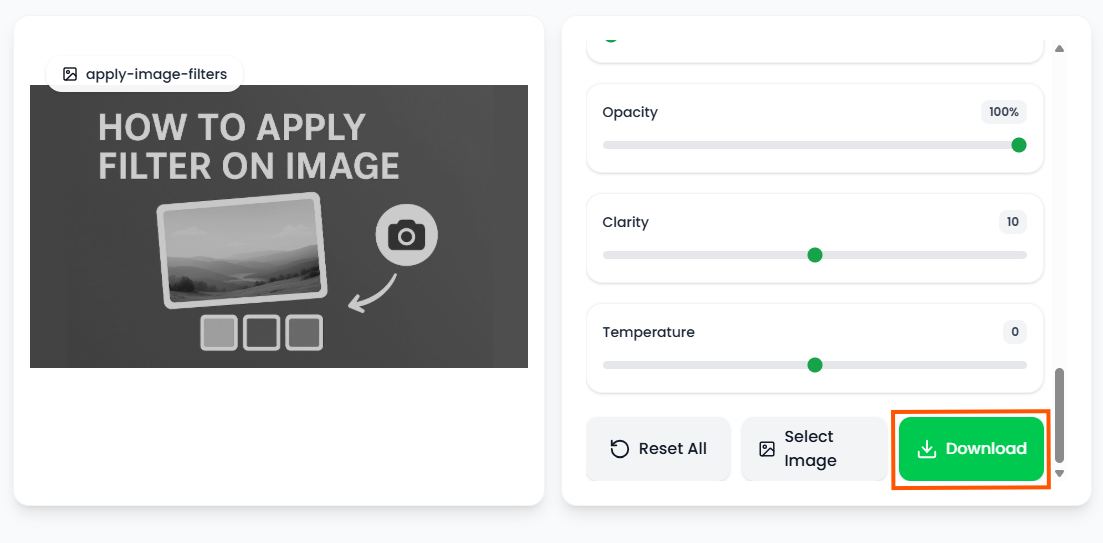Click the filter panel scrollbar thumb

tap(1059, 414)
